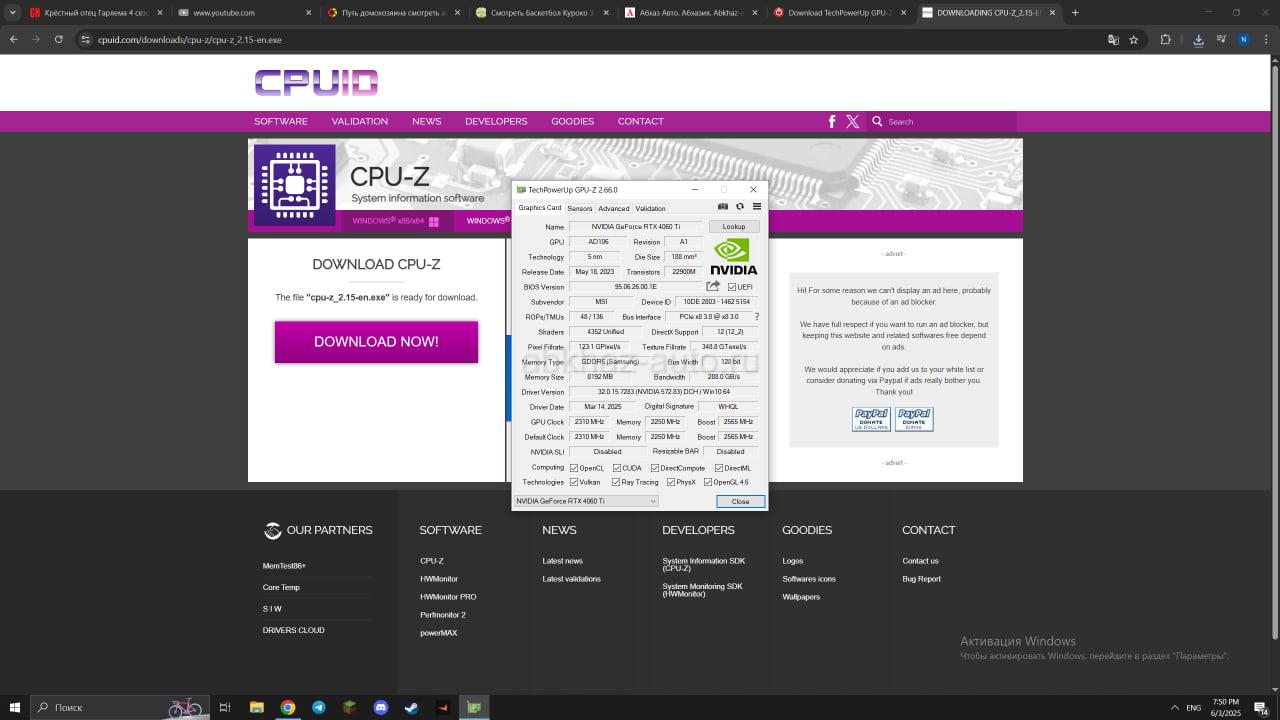Click the PayPal donate US dollars button

point(871,419)
